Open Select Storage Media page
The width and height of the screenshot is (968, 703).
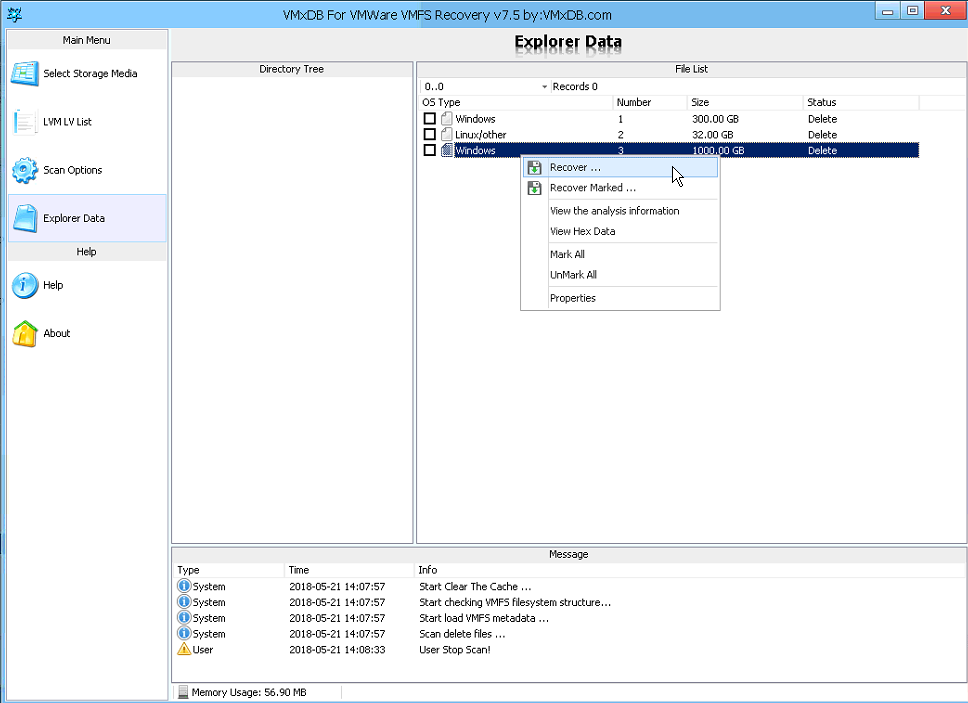click(x=87, y=73)
